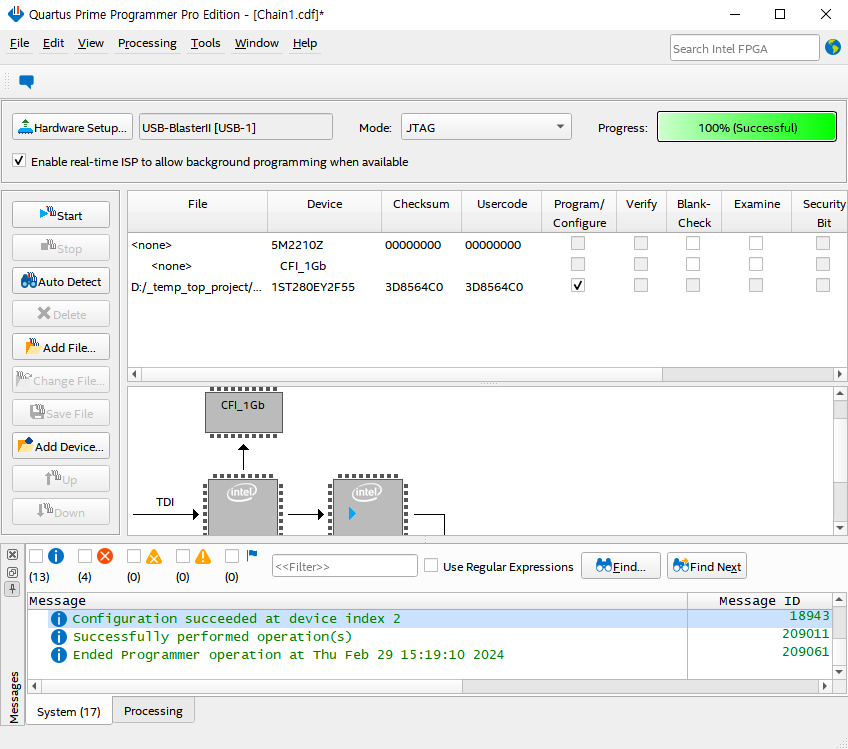Image resolution: width=848 pixels, height=749 pixels.
Task: Toggle the warning messages filter icon
Action: [202, 556]
